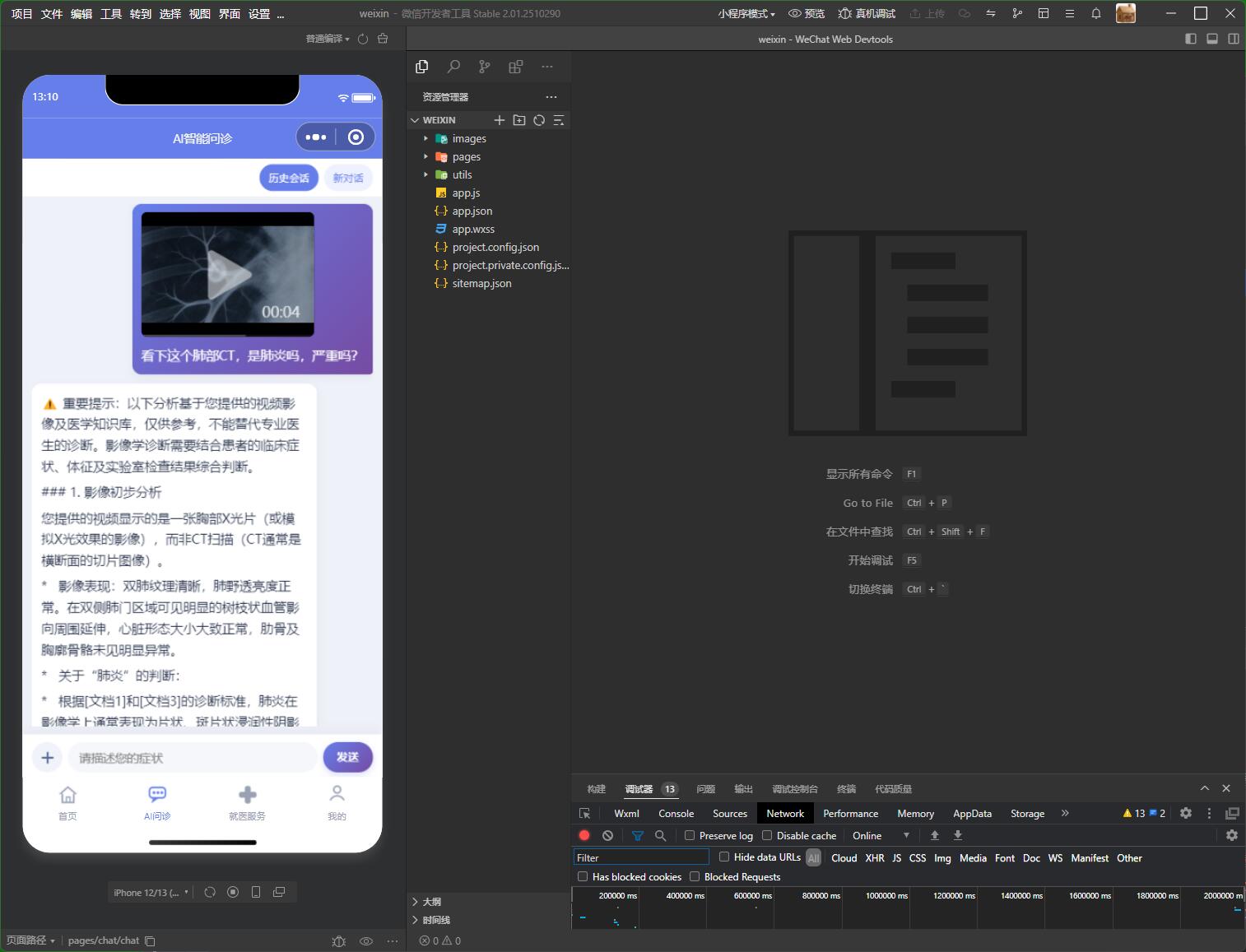Toggle the right sidebar layout icon
Viewport: 1246px width, 952px height.
[x=1234, y=39]
